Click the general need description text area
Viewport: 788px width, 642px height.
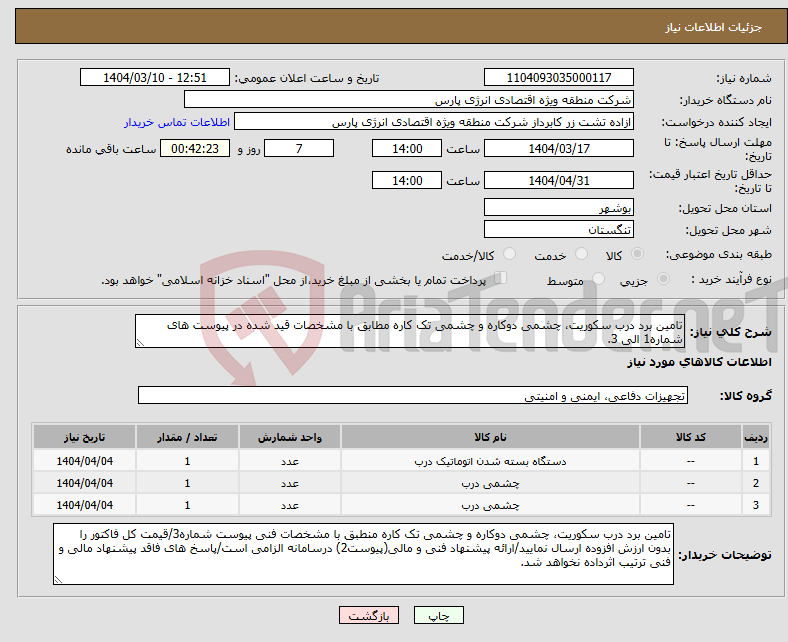410,331
